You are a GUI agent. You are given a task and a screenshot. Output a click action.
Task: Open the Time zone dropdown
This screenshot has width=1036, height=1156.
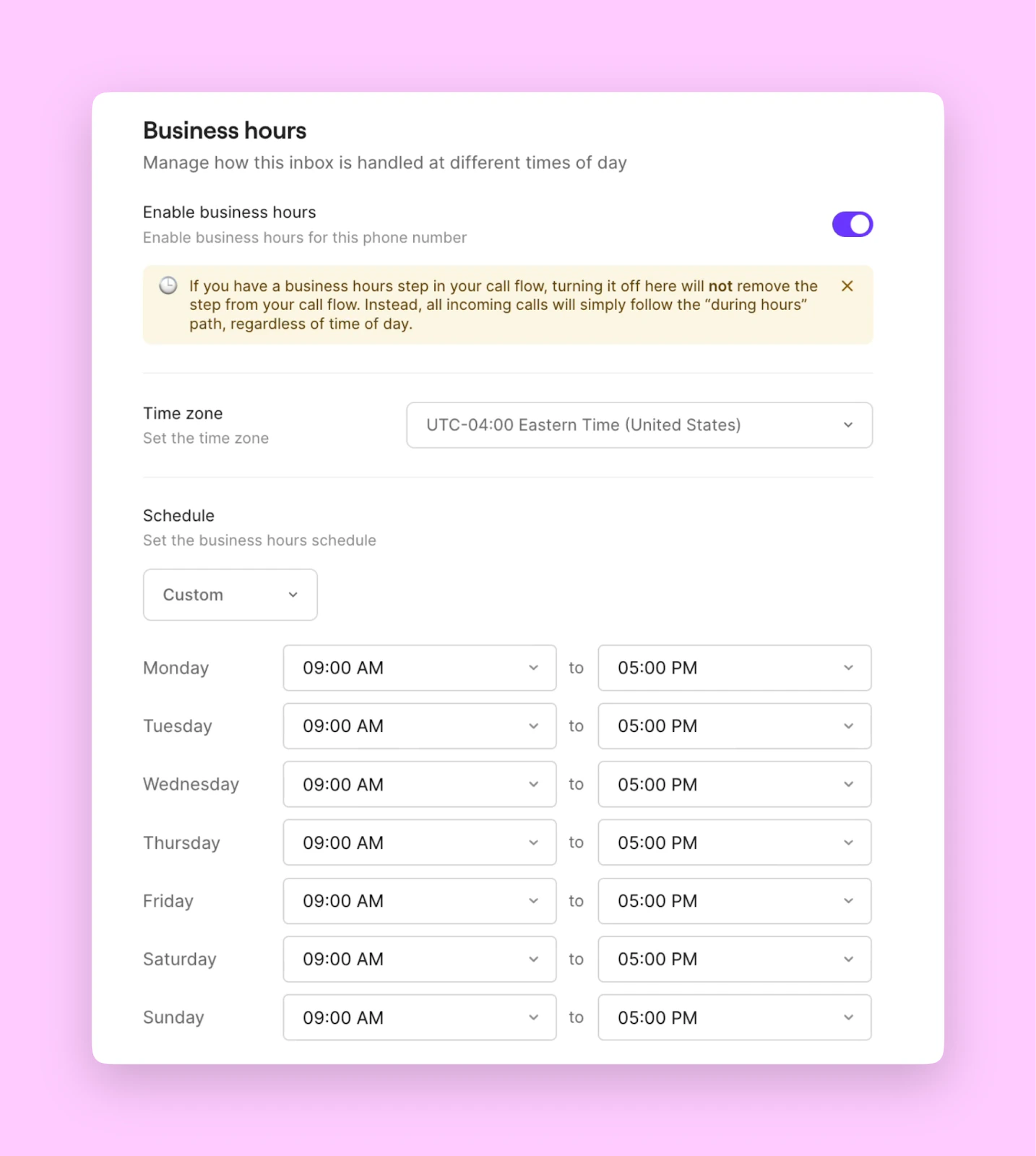639,425
